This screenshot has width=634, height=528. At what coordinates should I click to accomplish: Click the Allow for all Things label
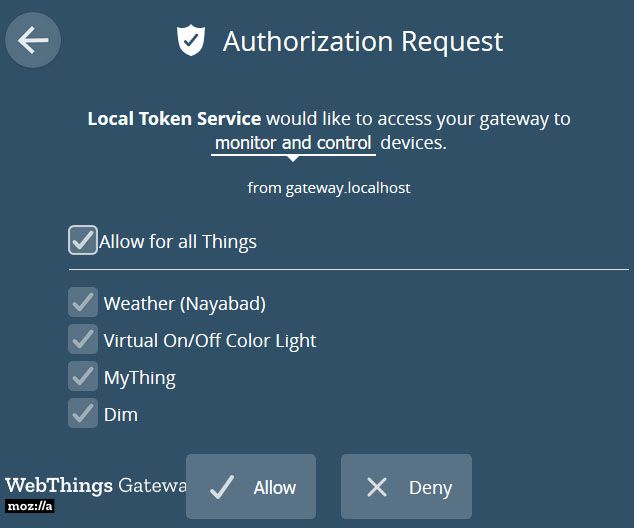tap(178, 242)
